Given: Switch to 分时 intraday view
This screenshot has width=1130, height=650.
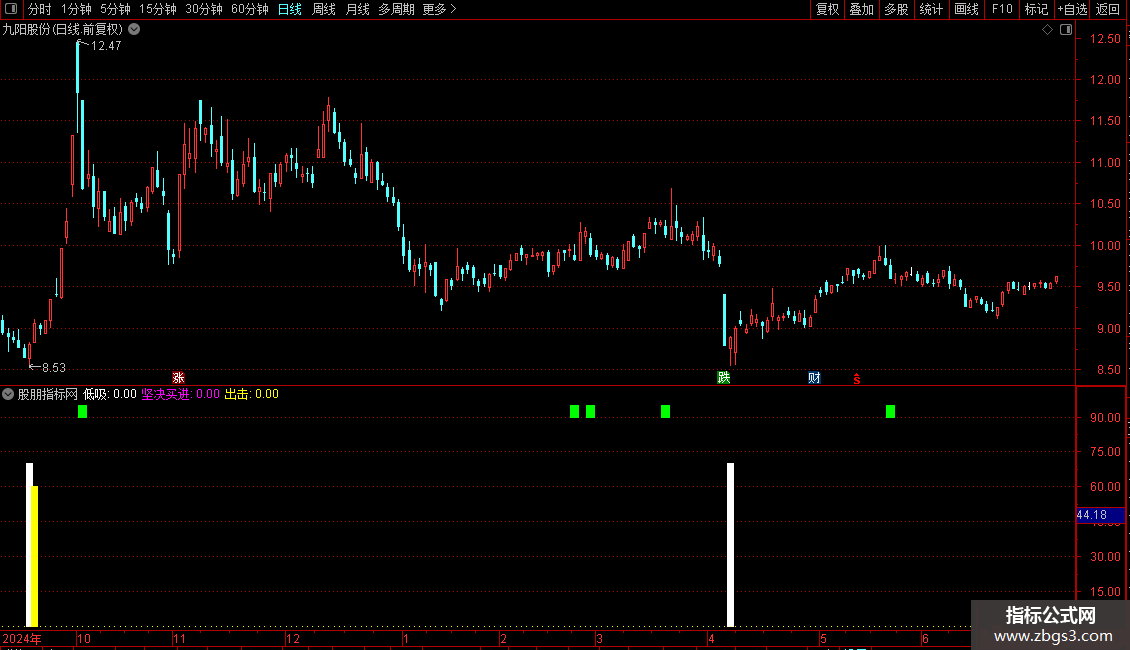Looking at the screenshot, I should click(40, 9).
